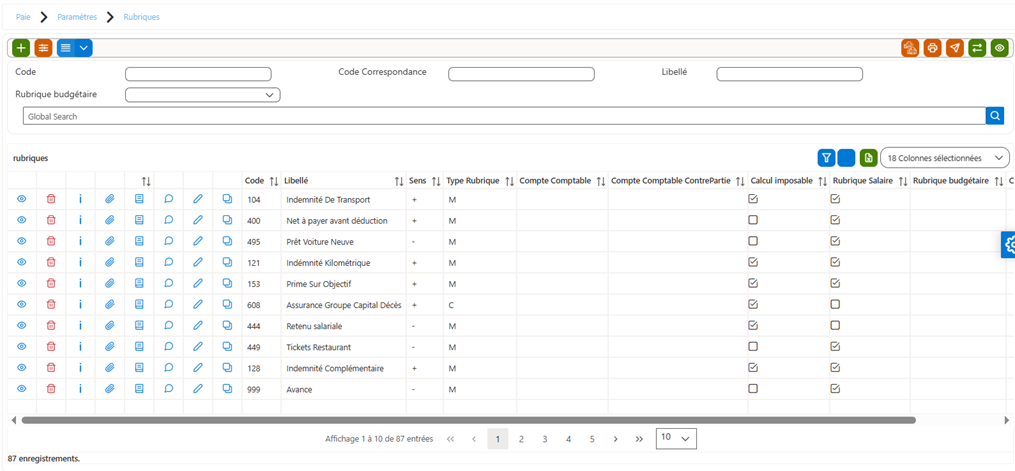Open the journal icon for Prime Sur Objectif
The image size is (1015, 471).
(x=139, y=283)
